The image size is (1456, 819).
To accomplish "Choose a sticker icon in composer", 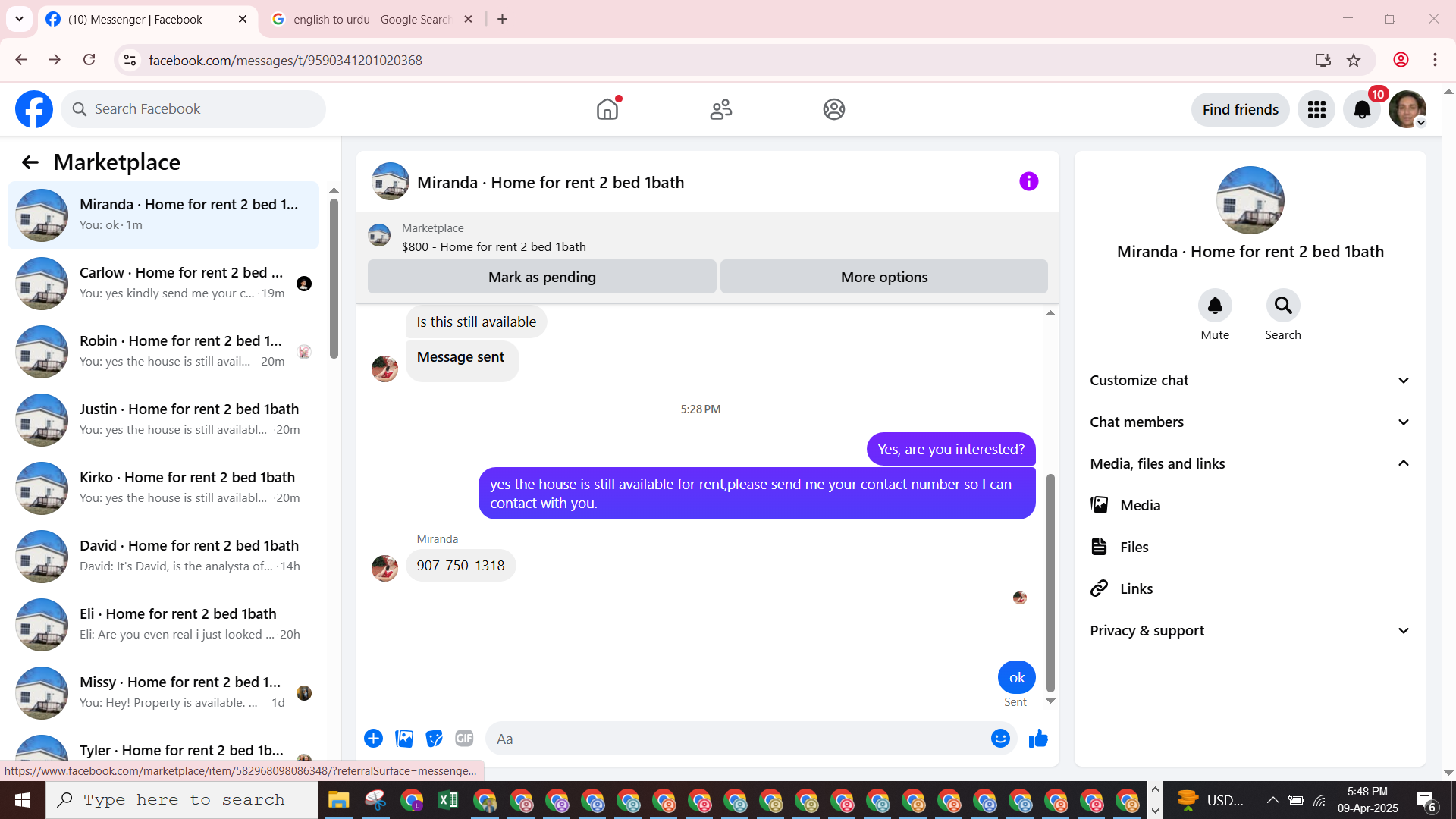I will [x=434, y=739].
